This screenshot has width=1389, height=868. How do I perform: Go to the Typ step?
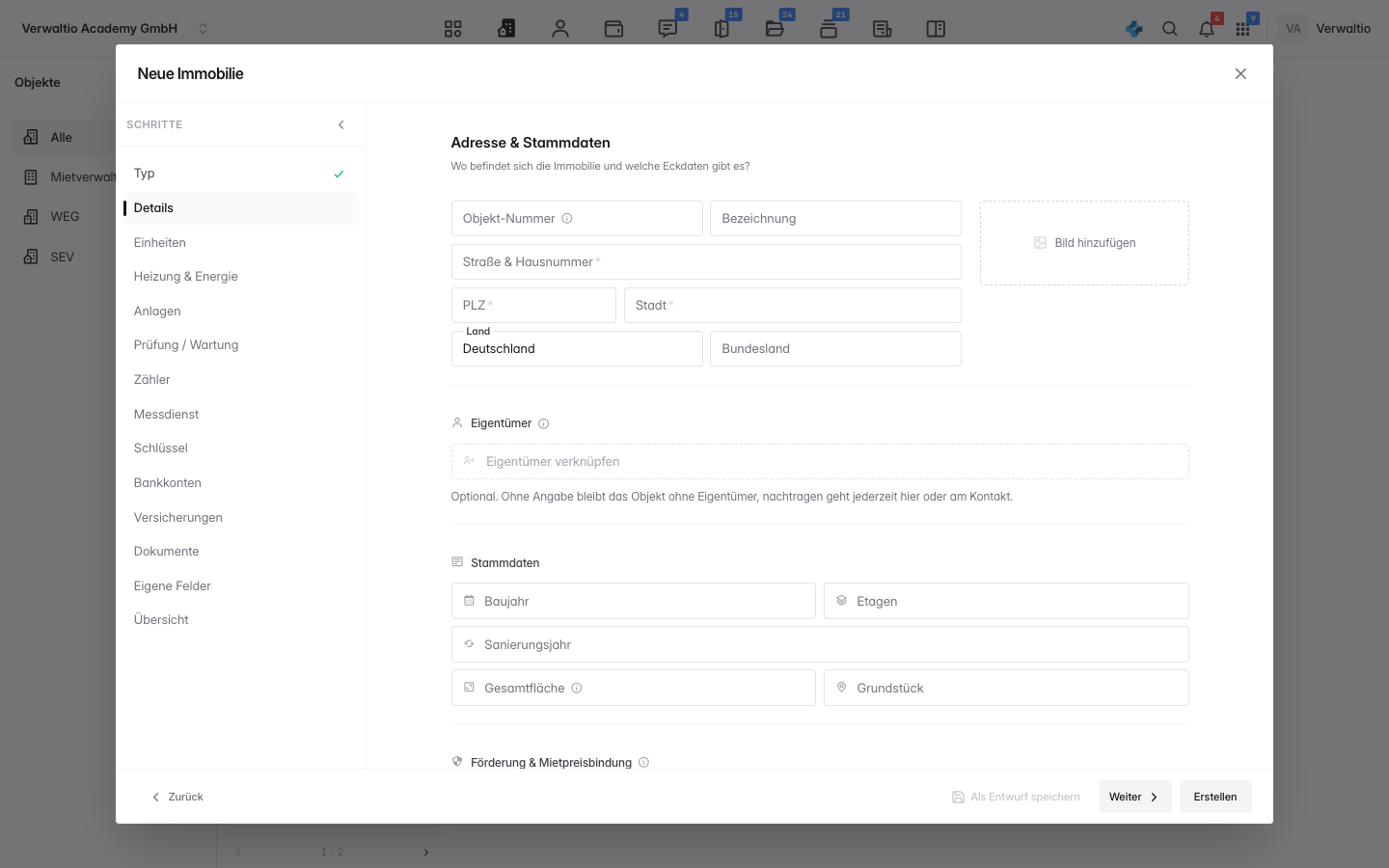[240, 174]
